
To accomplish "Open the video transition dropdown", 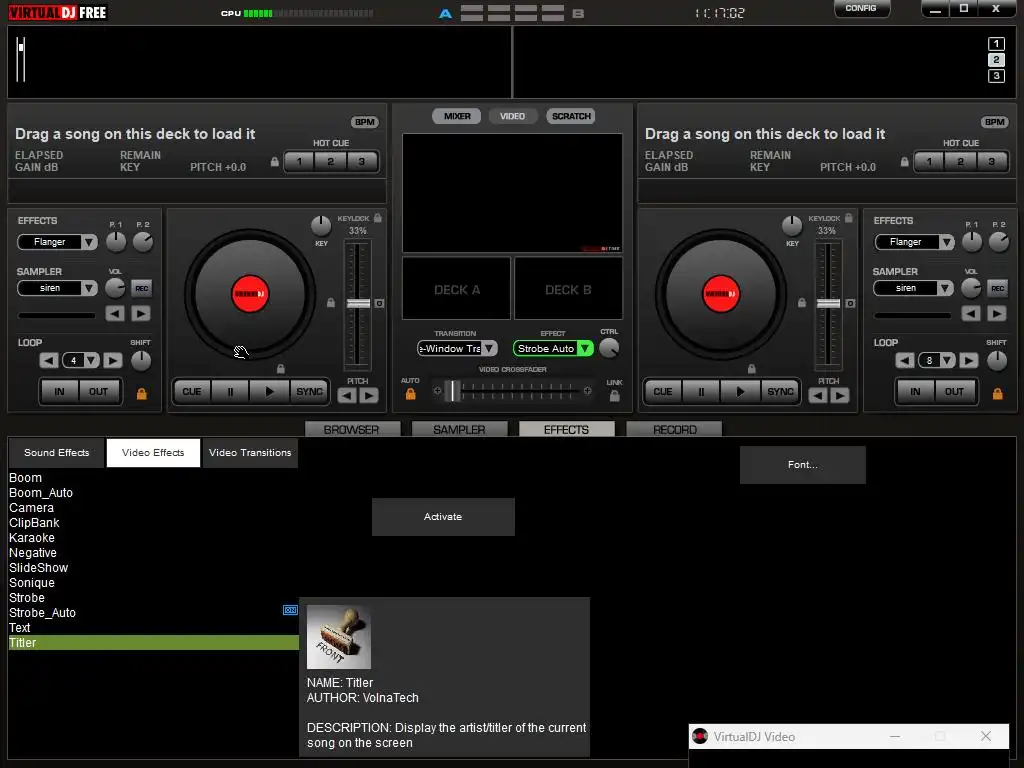I will [x=488, y=349].
